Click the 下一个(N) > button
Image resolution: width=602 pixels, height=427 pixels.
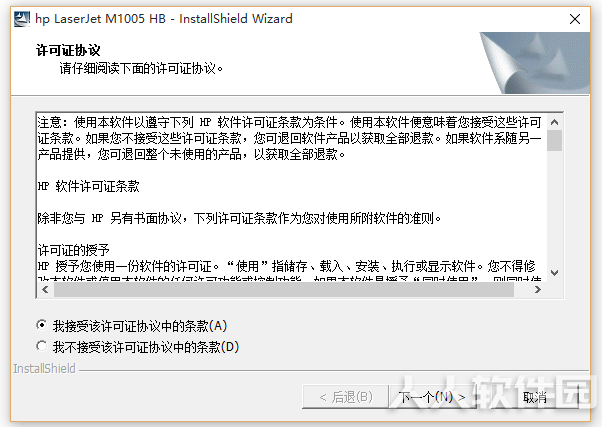point(432,397)
